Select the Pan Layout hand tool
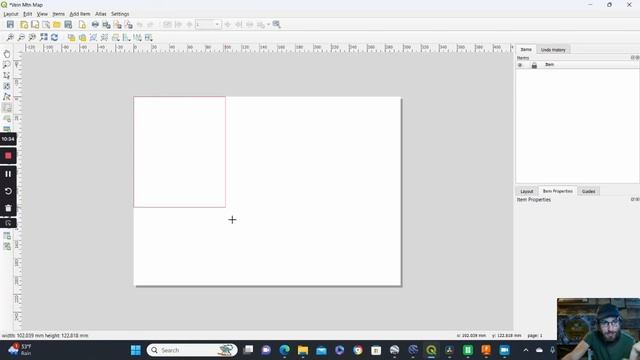Viewport: 640px width, 360px height. coord(7,54)
